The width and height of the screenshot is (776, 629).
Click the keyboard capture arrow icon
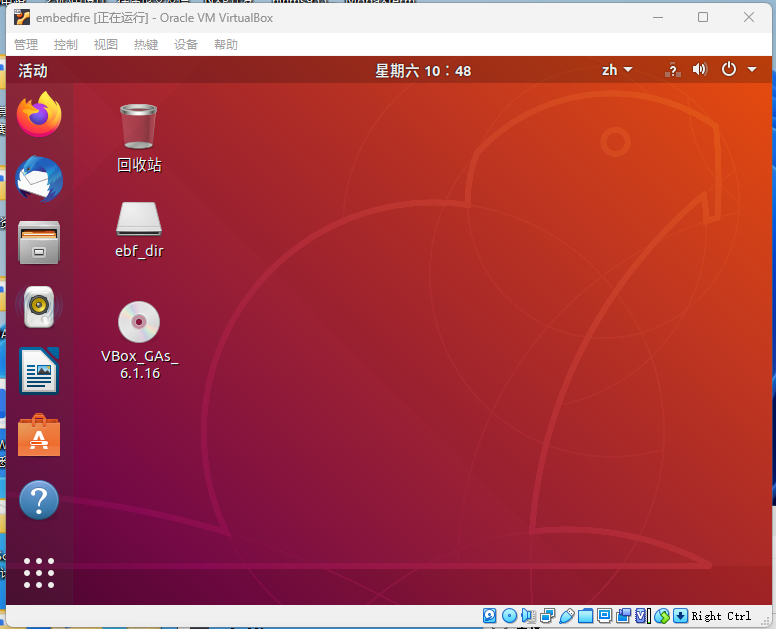tap(680, 616)
